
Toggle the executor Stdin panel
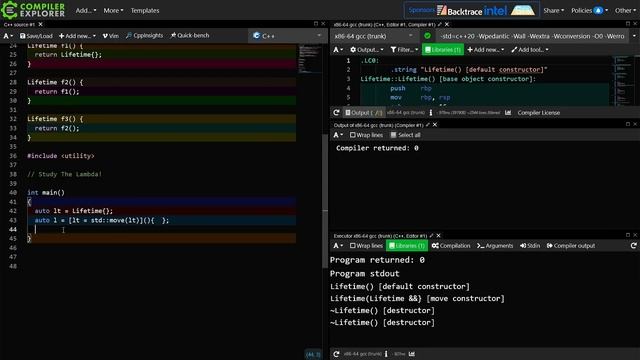(529, 246)
